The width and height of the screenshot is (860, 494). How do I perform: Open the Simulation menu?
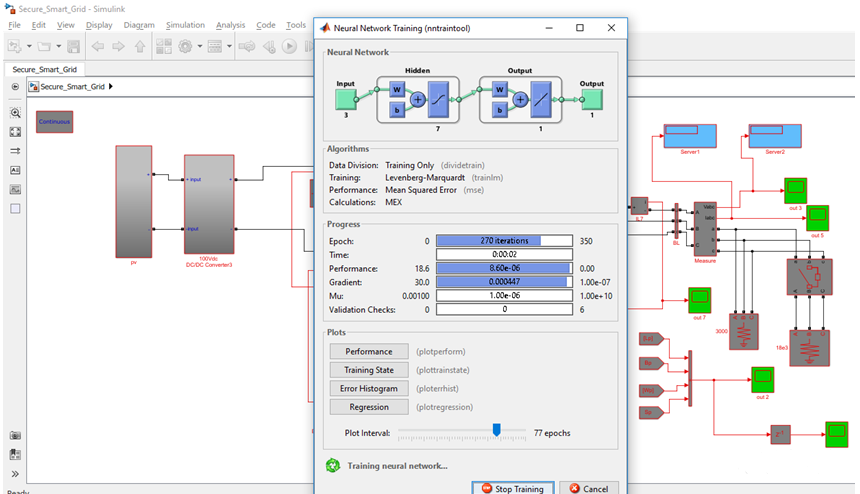(185, 25)
